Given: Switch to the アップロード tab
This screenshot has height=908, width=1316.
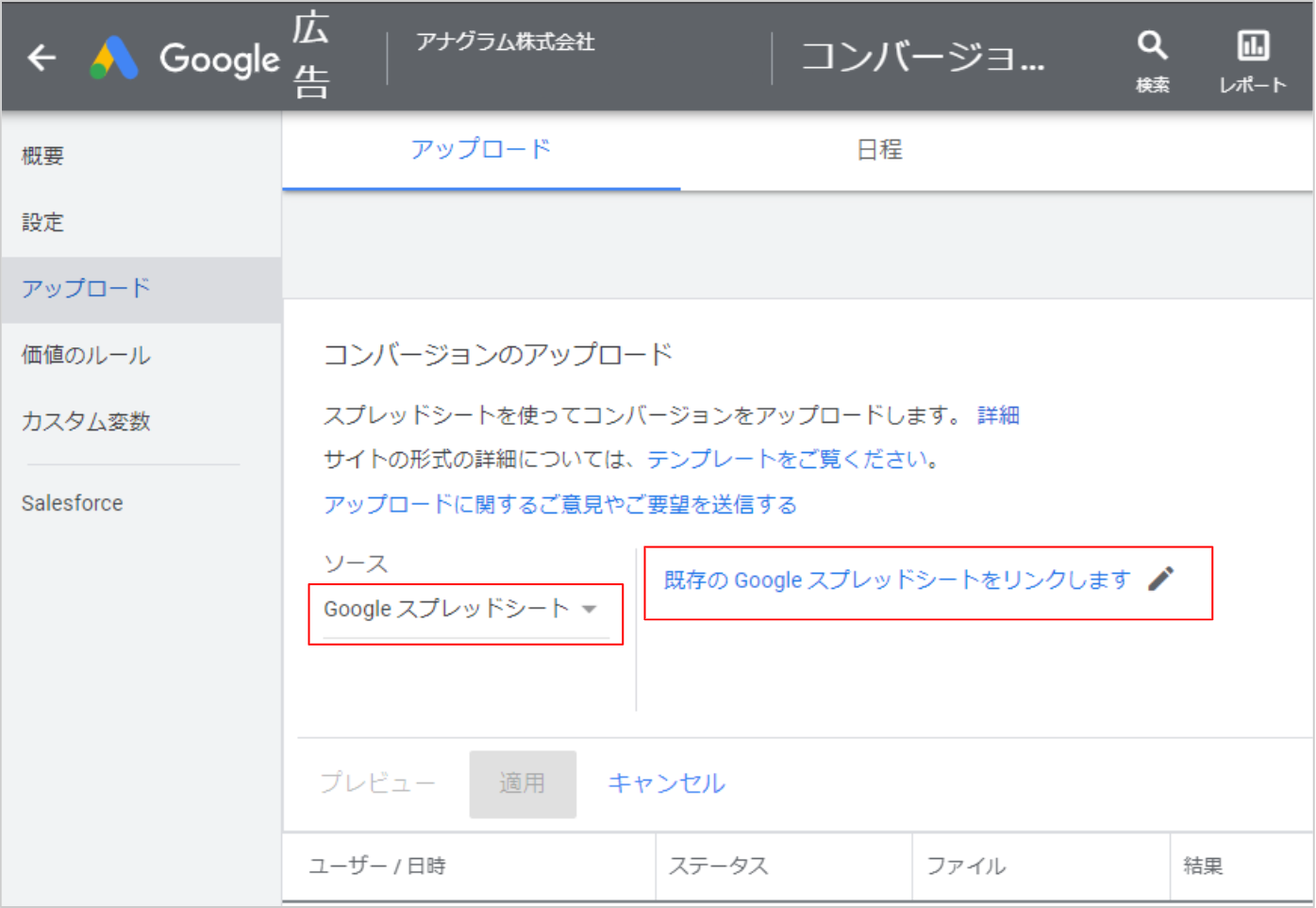Looking at the screenshot, I should [480, 150].
